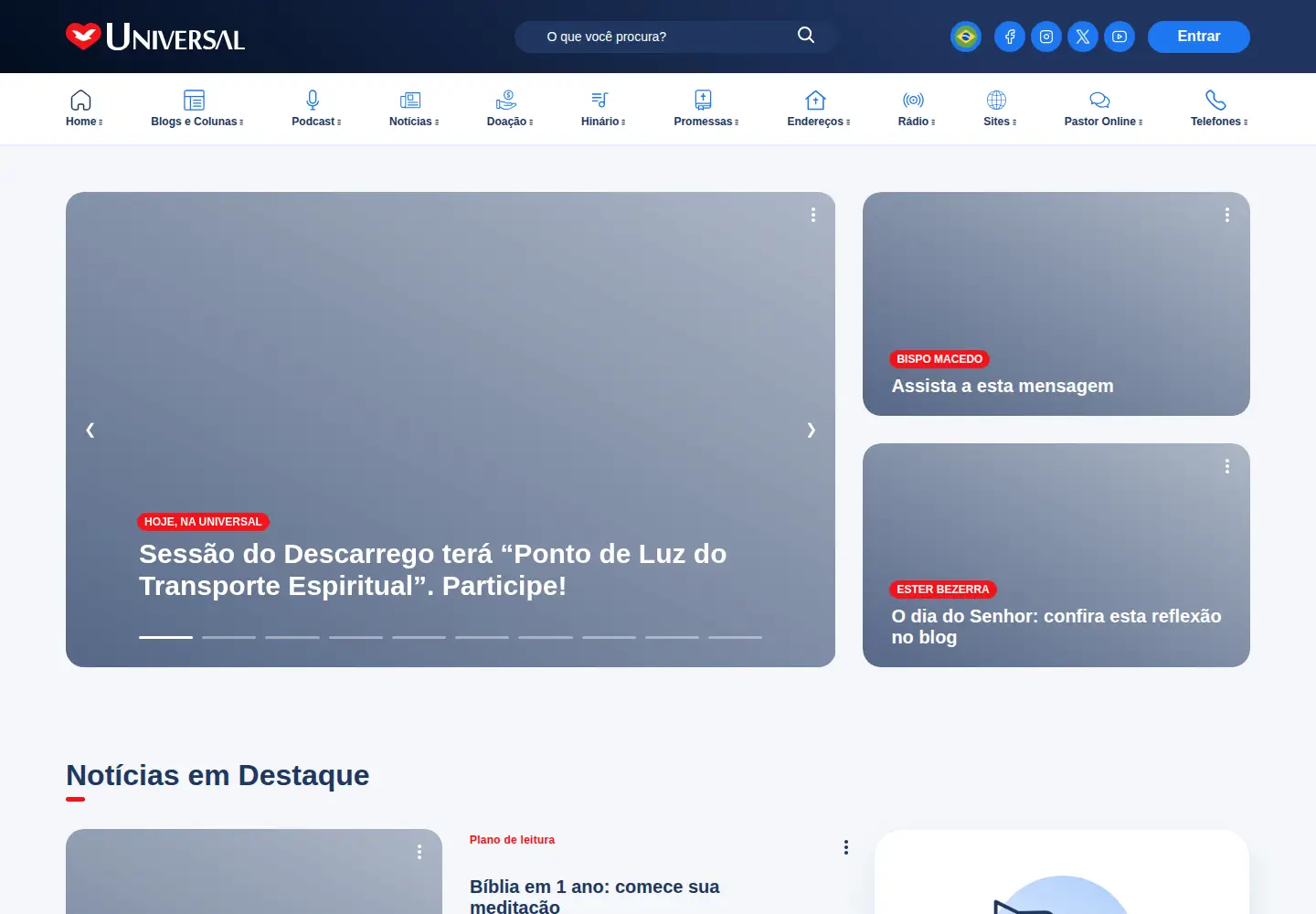Open the X (Twitter) social icon
1316x914 pixels.
1083,37
